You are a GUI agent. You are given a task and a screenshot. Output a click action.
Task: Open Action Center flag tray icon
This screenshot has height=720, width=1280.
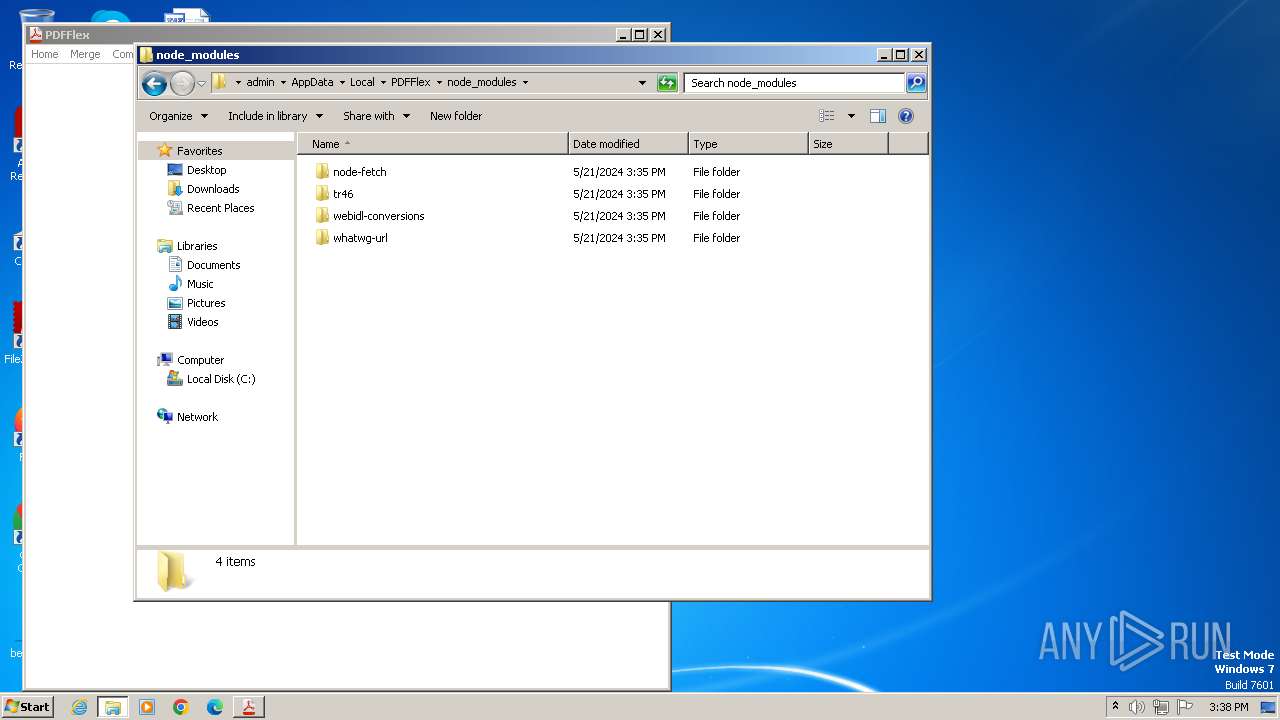pyautogui.click(x=1185, y=707)
